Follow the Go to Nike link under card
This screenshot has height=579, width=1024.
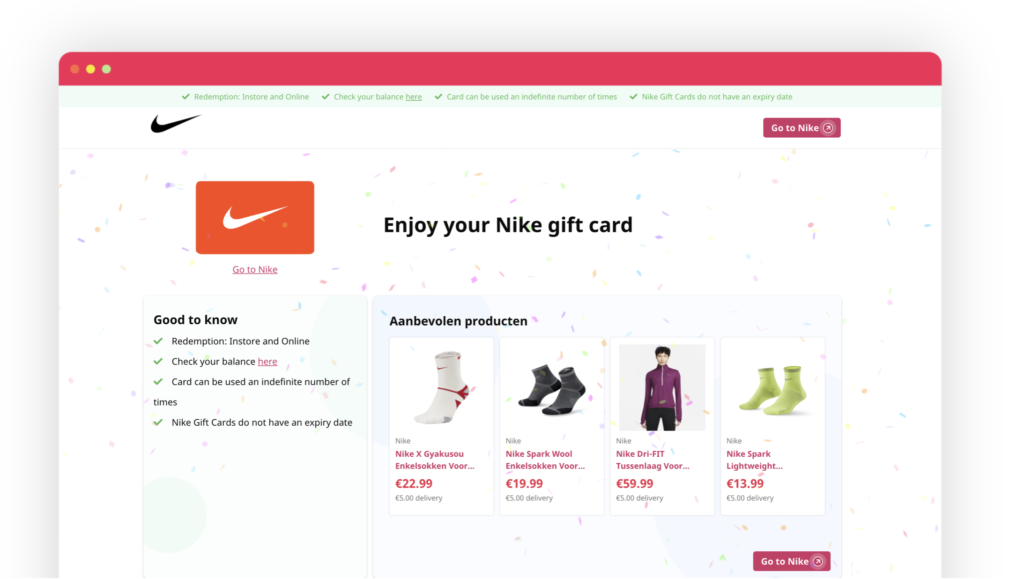[255, 270]
